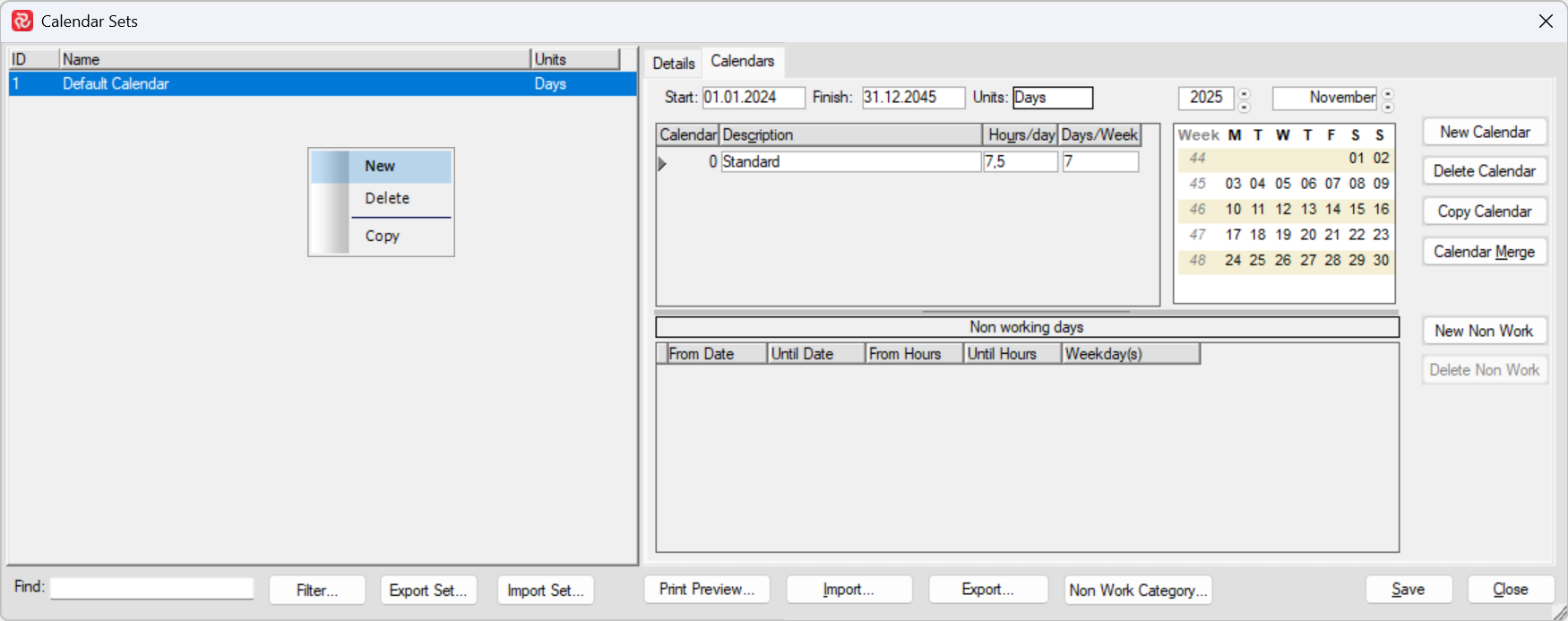
Task: Close the Calendar Sets window
Action: [1546, 22]
